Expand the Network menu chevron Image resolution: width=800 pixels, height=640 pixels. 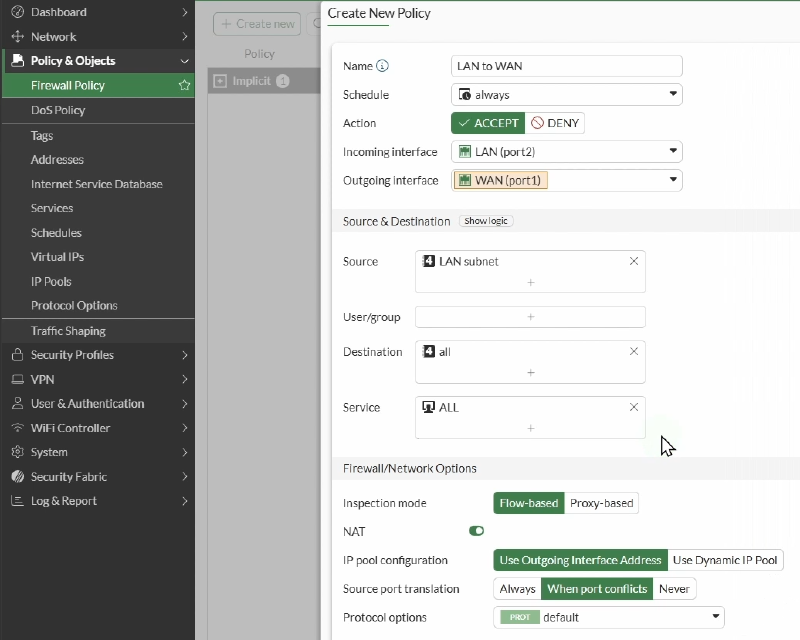pos(185,36)
